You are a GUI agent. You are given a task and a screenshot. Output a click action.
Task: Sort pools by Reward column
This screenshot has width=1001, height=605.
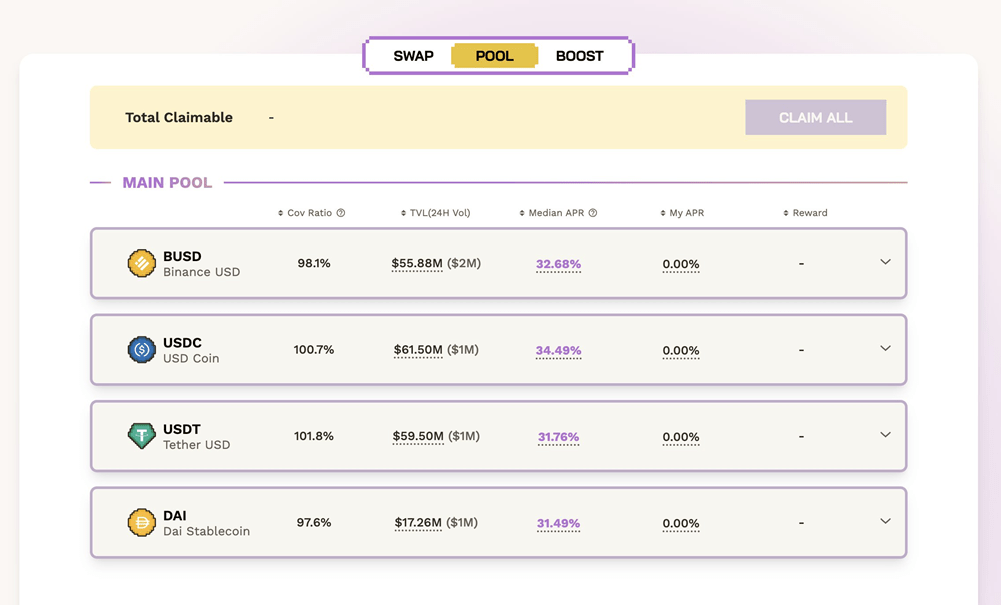pos(806,213)
